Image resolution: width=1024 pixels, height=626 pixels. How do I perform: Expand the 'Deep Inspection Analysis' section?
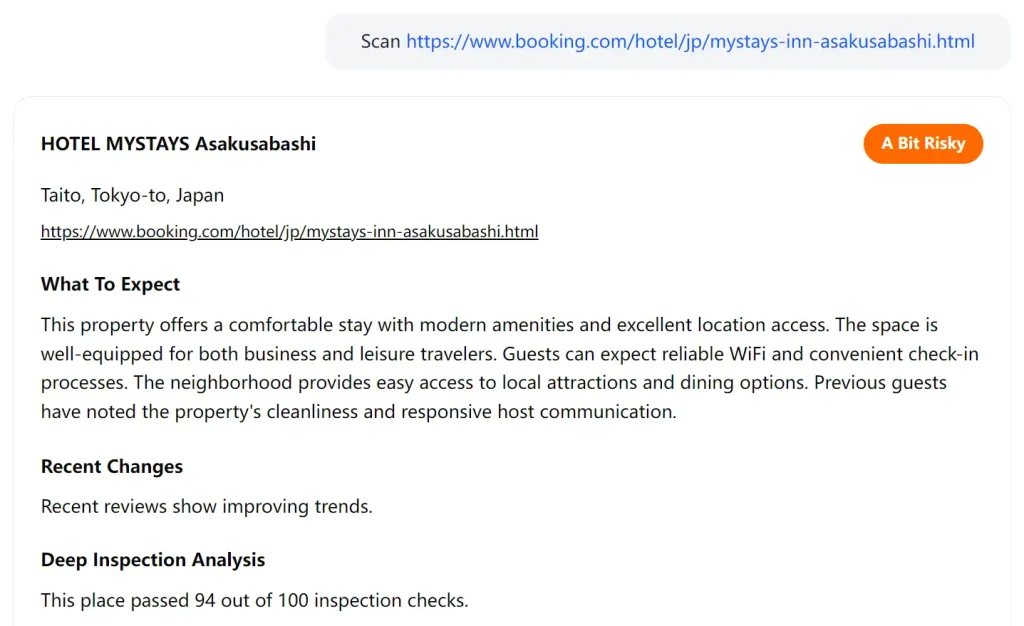pos(153,559)
